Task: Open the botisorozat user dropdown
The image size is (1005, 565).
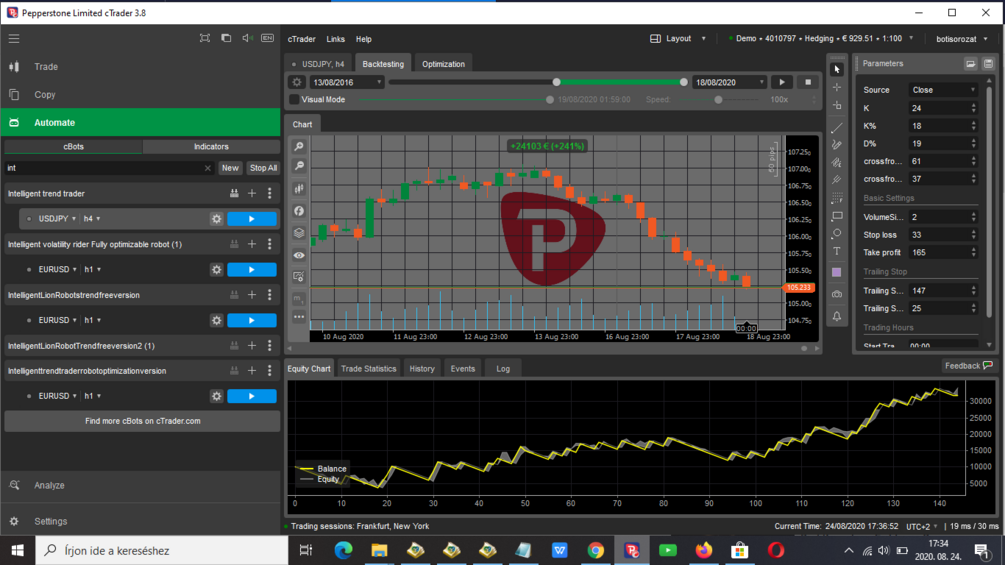Action: [961, 39]
